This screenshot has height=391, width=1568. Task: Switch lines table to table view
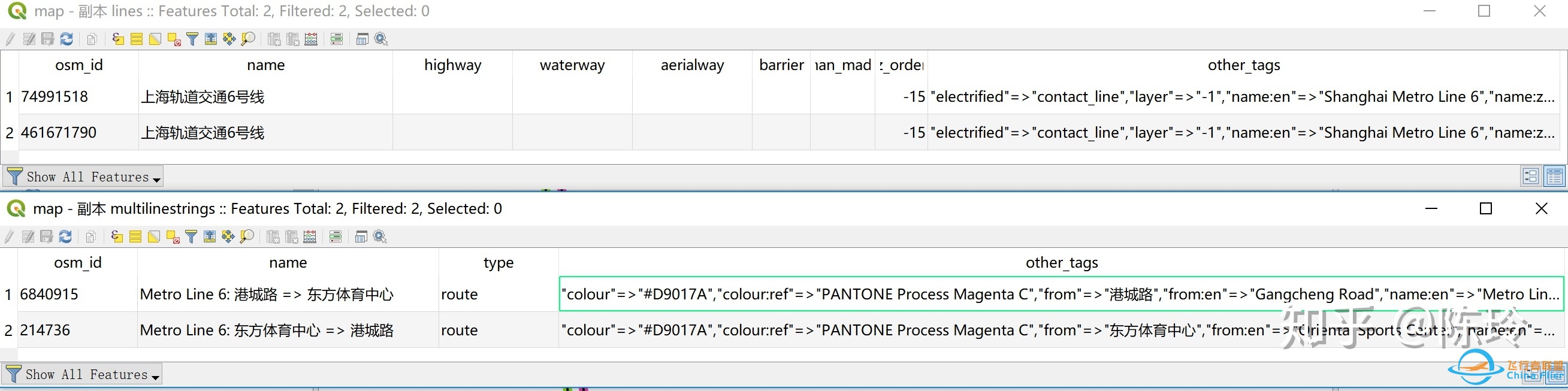[1554, 177]
